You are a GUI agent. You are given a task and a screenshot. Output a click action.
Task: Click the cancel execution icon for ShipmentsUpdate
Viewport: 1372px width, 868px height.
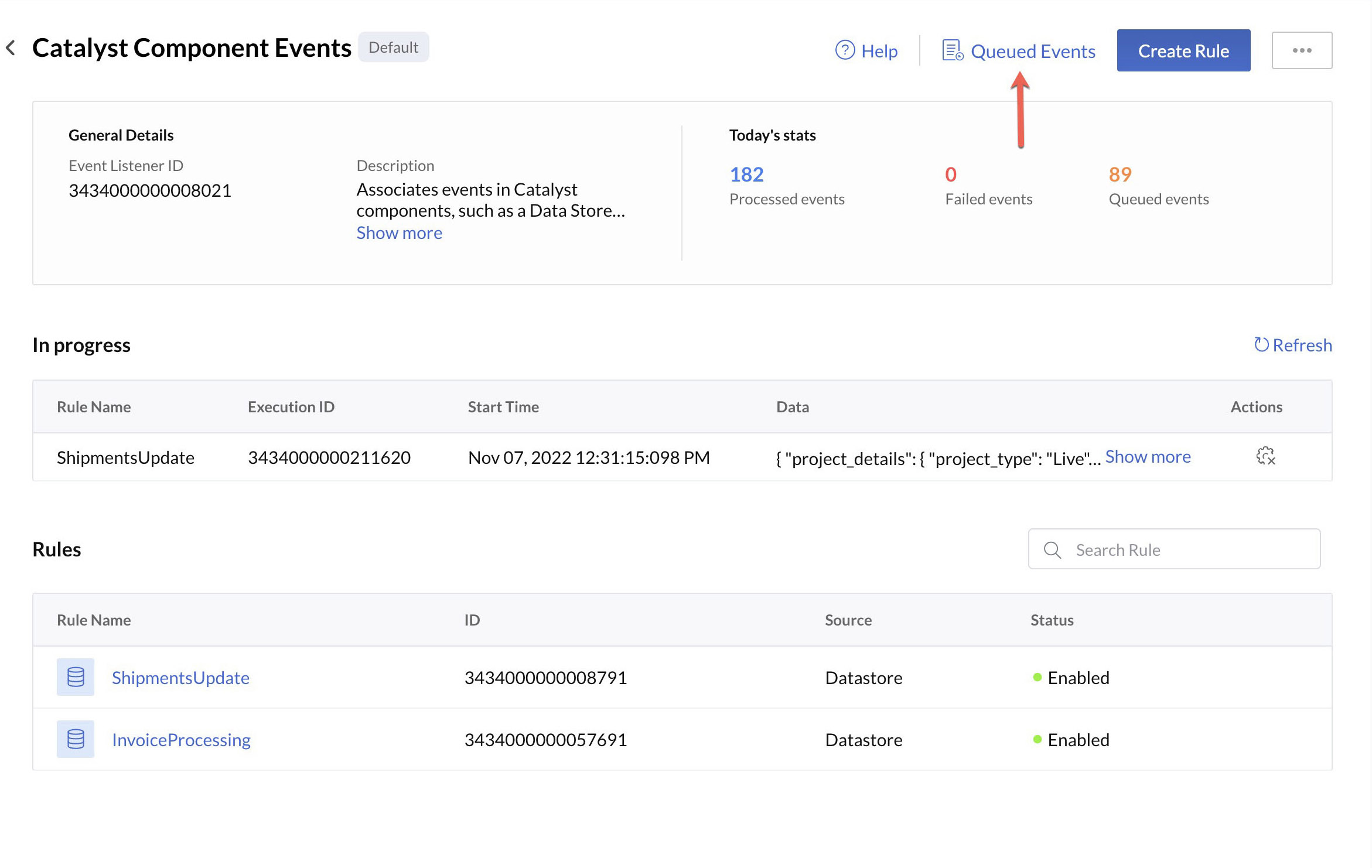point(1265,456)
